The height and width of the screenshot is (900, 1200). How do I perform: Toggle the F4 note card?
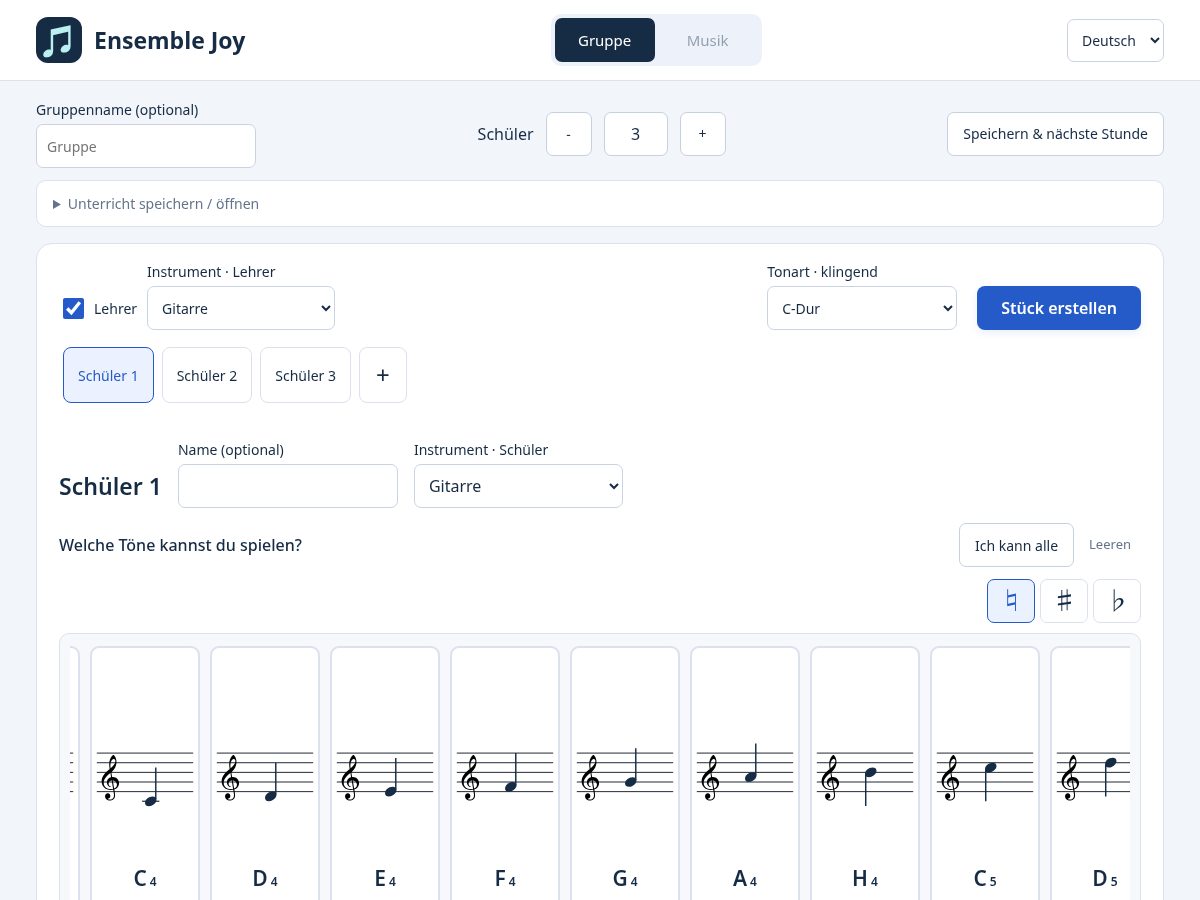[505, 773]
